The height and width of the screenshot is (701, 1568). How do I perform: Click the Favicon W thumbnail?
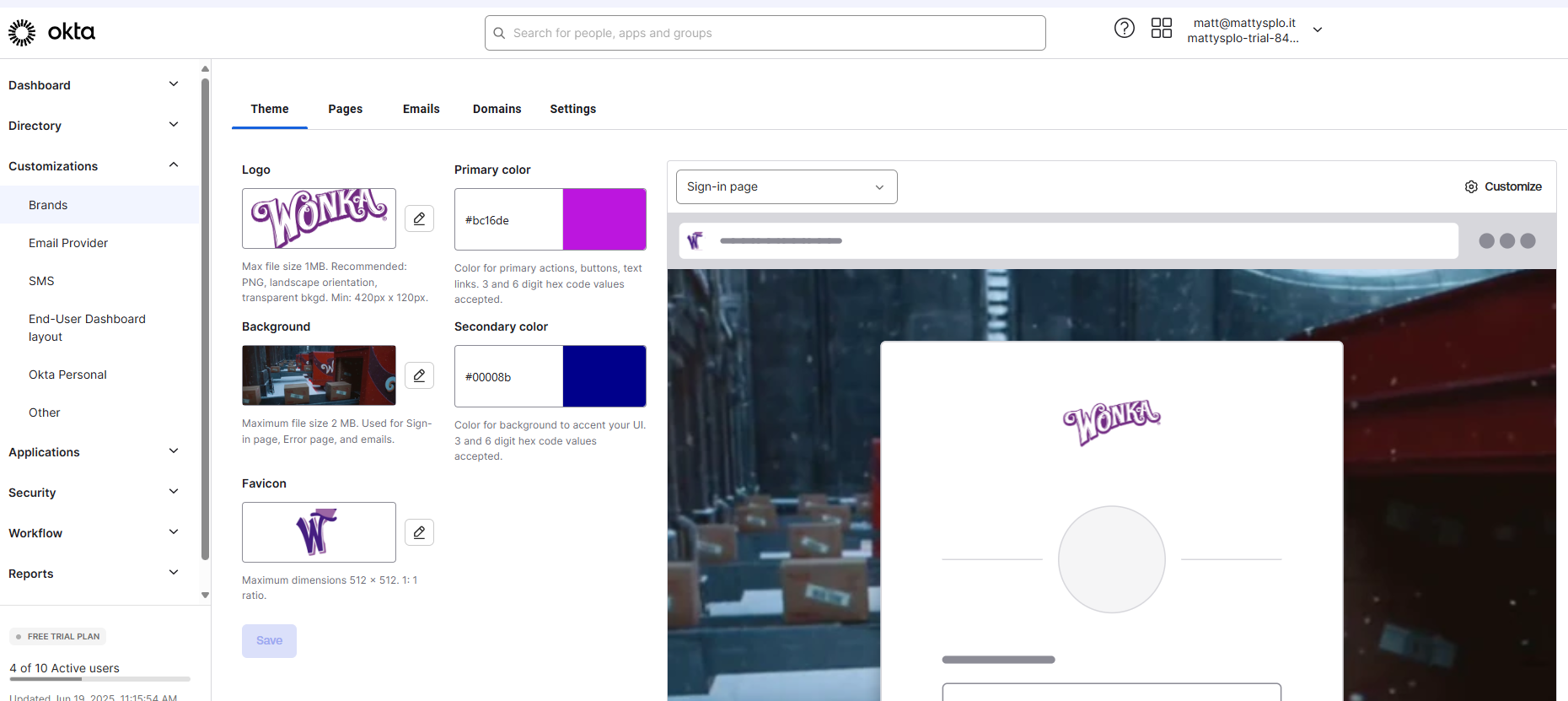click(319, 532)
